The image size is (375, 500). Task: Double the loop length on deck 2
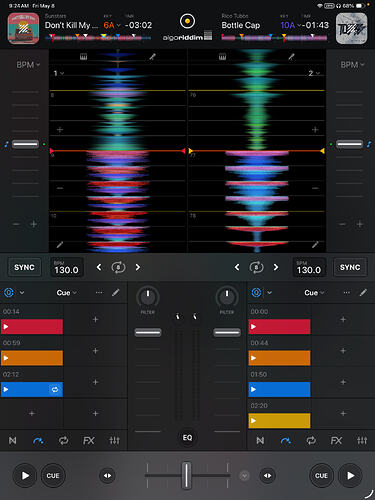[276, 267]
